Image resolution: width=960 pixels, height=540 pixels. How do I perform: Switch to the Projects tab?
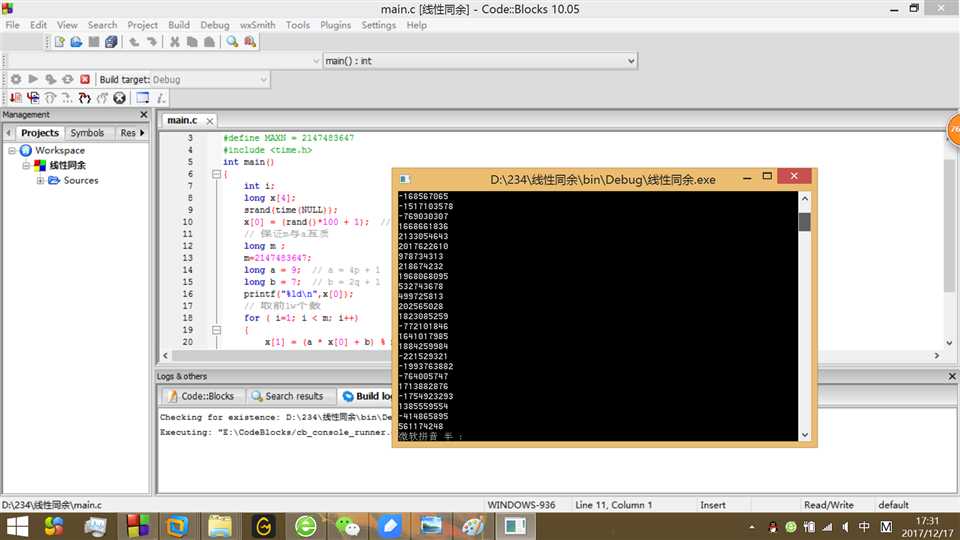(40, 133)
